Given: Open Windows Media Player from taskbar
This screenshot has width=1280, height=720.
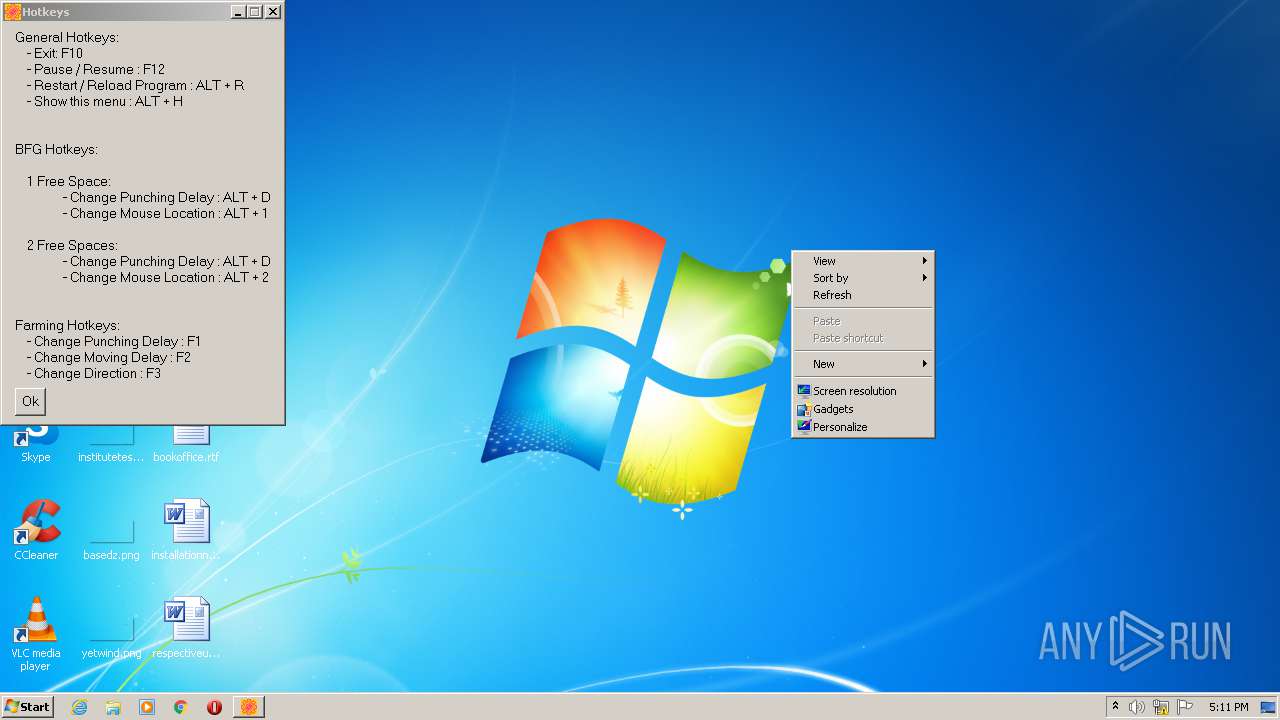Looking at the screenshot, I should (147, 707).
